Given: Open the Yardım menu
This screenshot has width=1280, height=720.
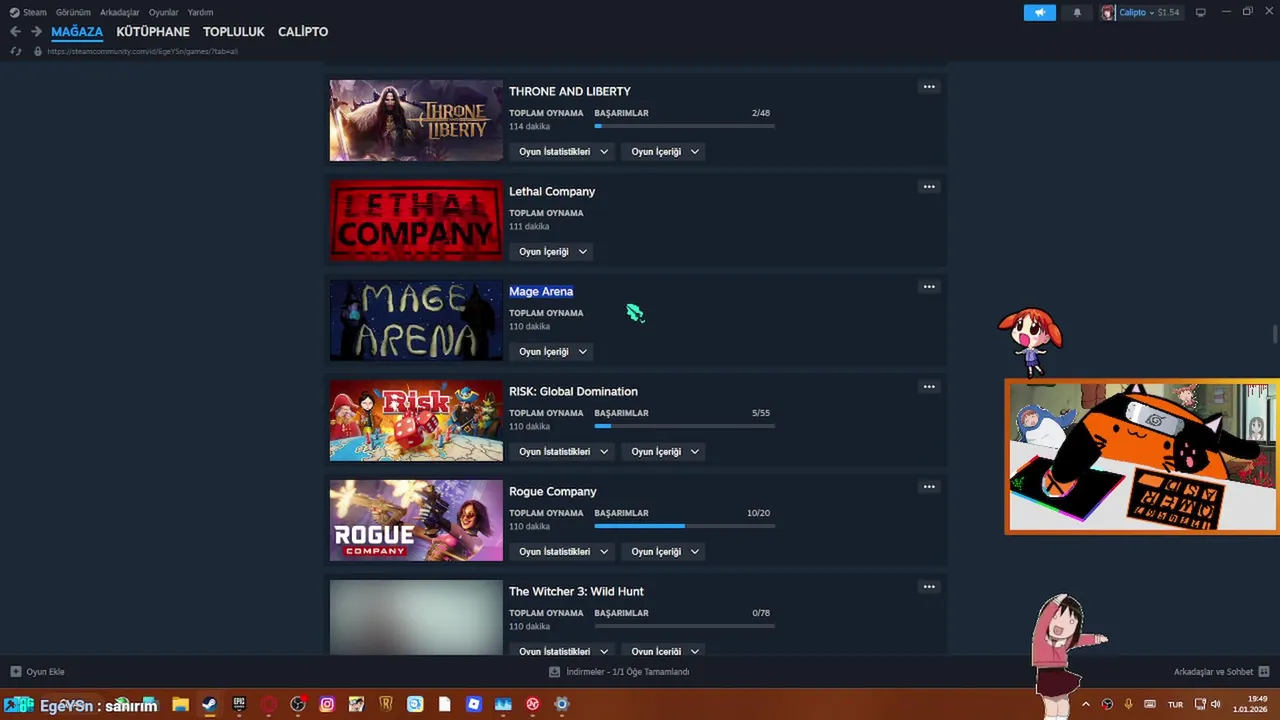Looking at the screenshot, I should [200, 12].
